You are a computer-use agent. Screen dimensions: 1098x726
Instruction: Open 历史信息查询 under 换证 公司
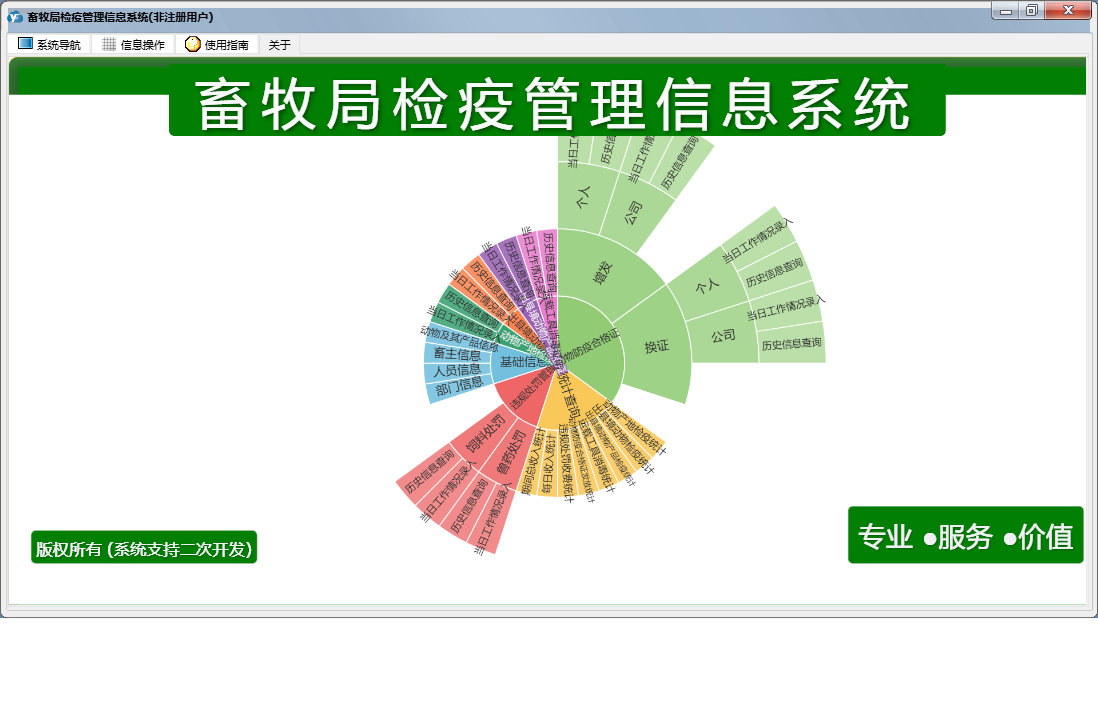tap(791, 344)
